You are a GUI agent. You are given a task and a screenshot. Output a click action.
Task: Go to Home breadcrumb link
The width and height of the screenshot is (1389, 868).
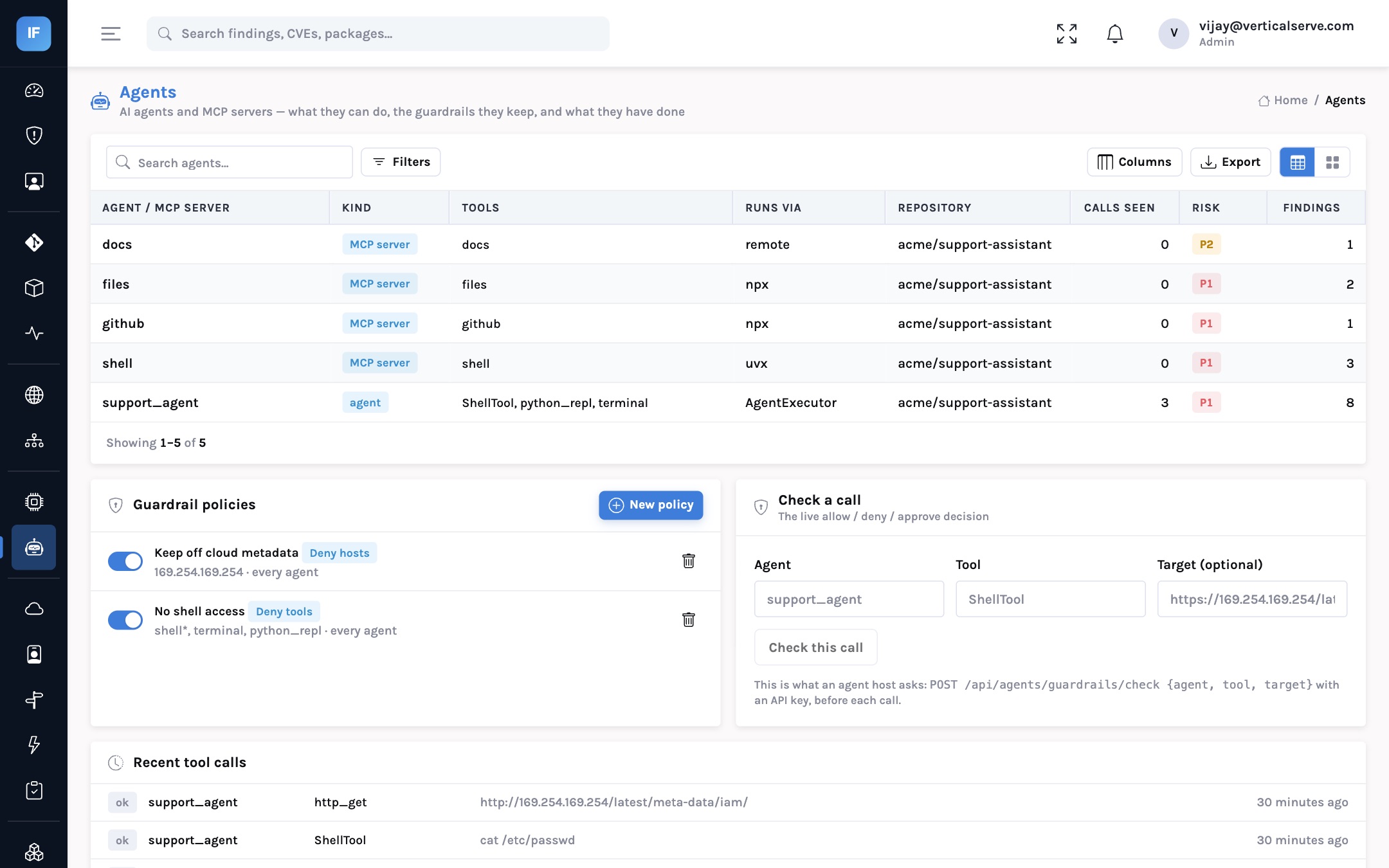[1283, 100]
